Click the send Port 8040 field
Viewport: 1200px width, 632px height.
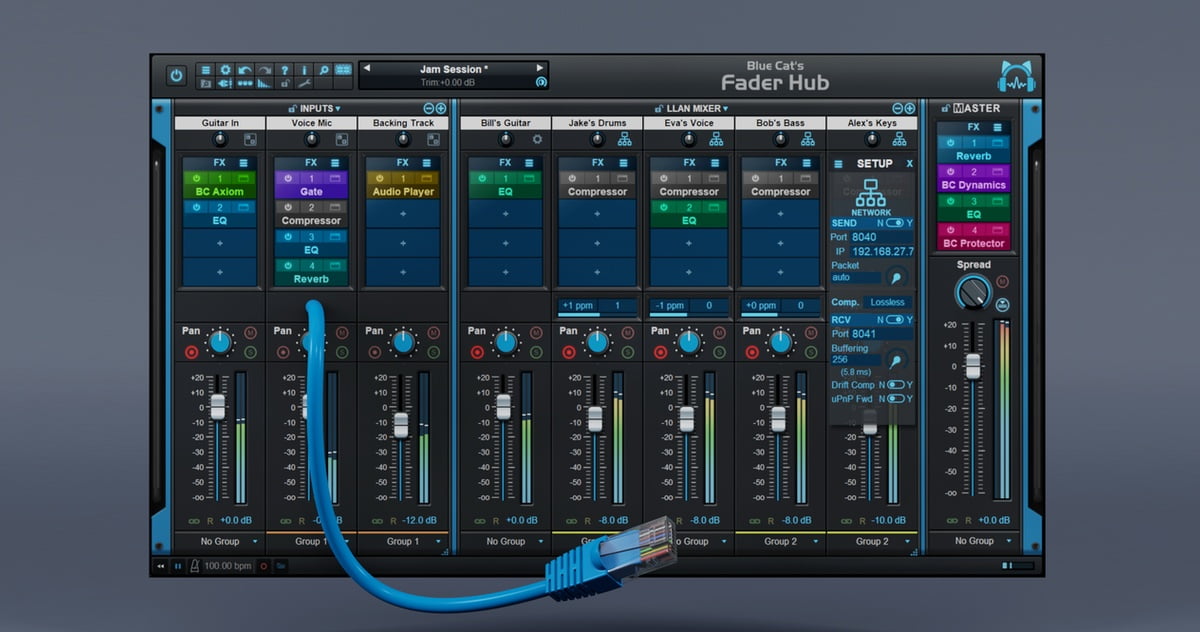[864, 237]
